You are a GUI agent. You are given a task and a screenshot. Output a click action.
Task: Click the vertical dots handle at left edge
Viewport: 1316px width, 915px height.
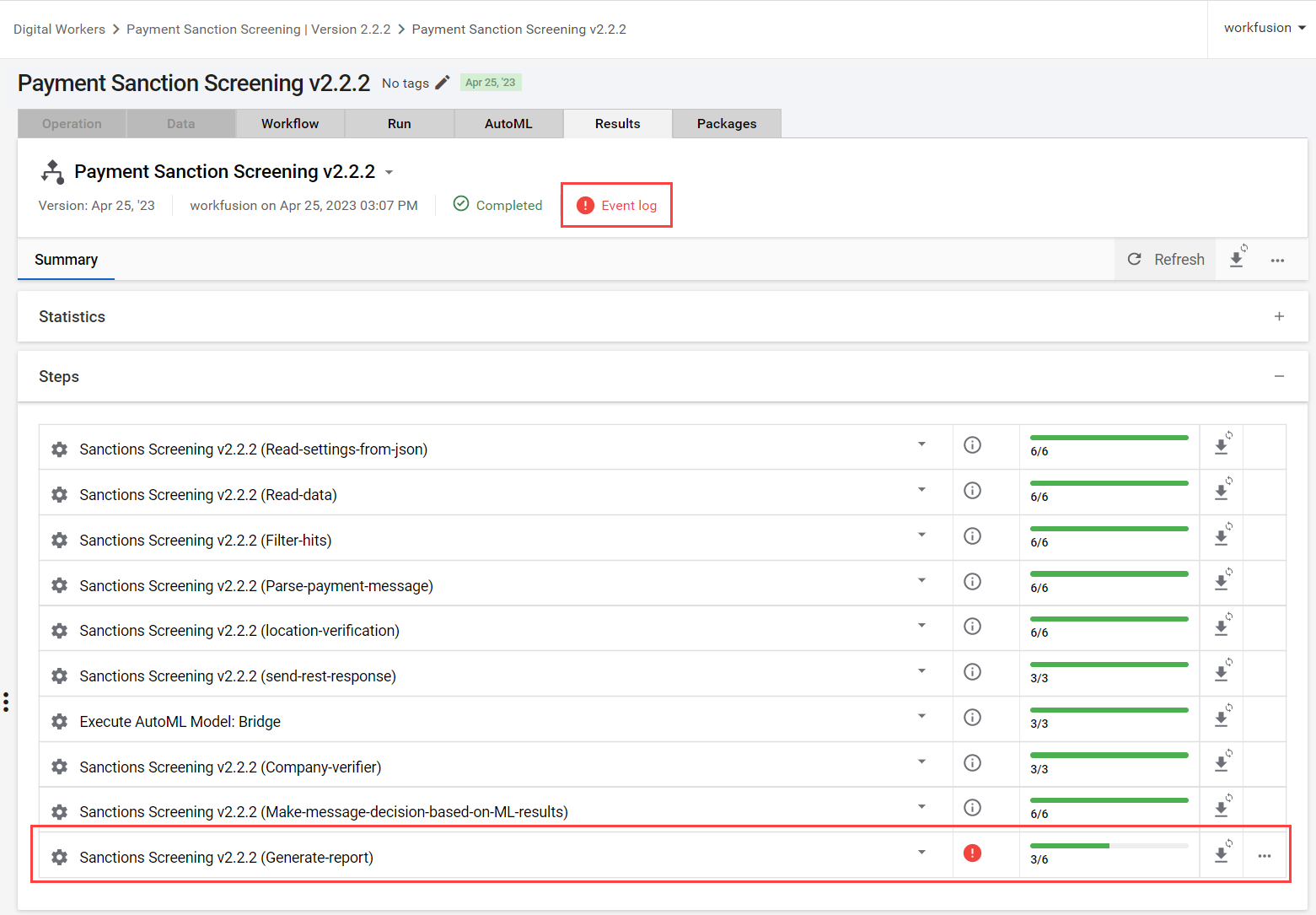(6, 702)
